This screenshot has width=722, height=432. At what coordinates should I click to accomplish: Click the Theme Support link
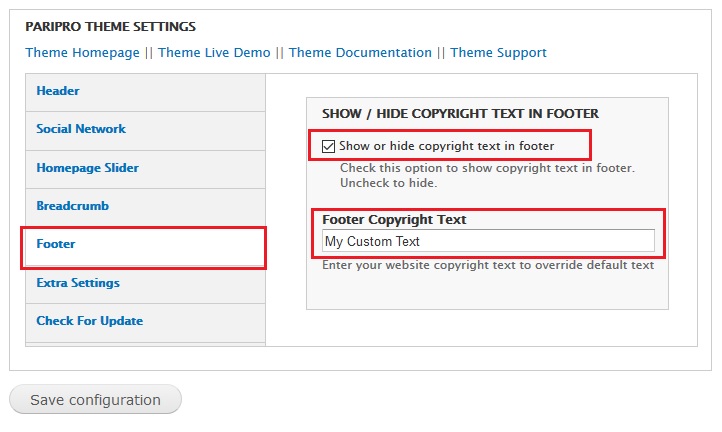[x=498, y=53]
